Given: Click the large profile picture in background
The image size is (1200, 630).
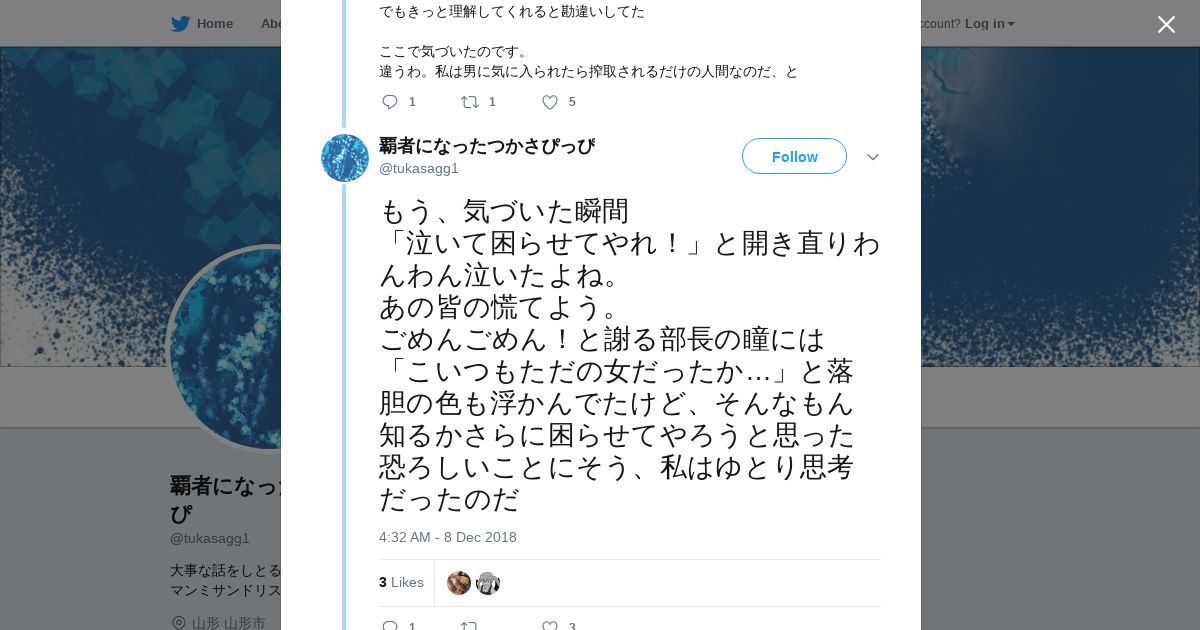Looking at the screenshot, I should tap(225, 348).
